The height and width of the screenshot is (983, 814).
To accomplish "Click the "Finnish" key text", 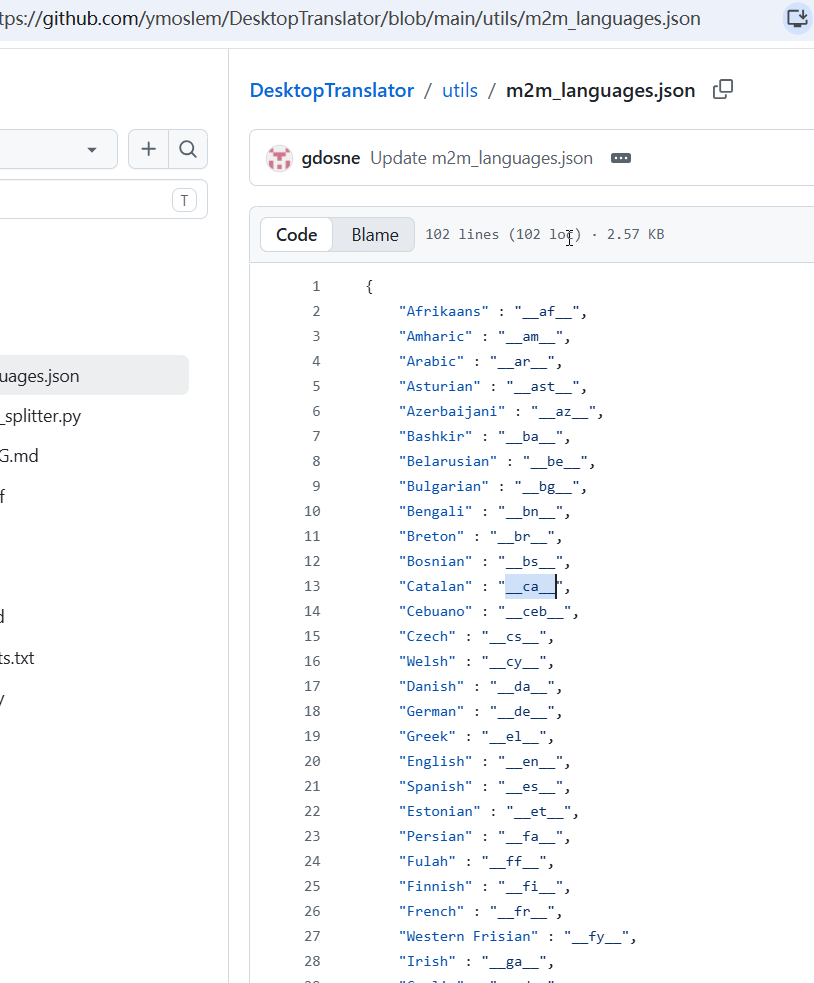I will pos(435,886).
